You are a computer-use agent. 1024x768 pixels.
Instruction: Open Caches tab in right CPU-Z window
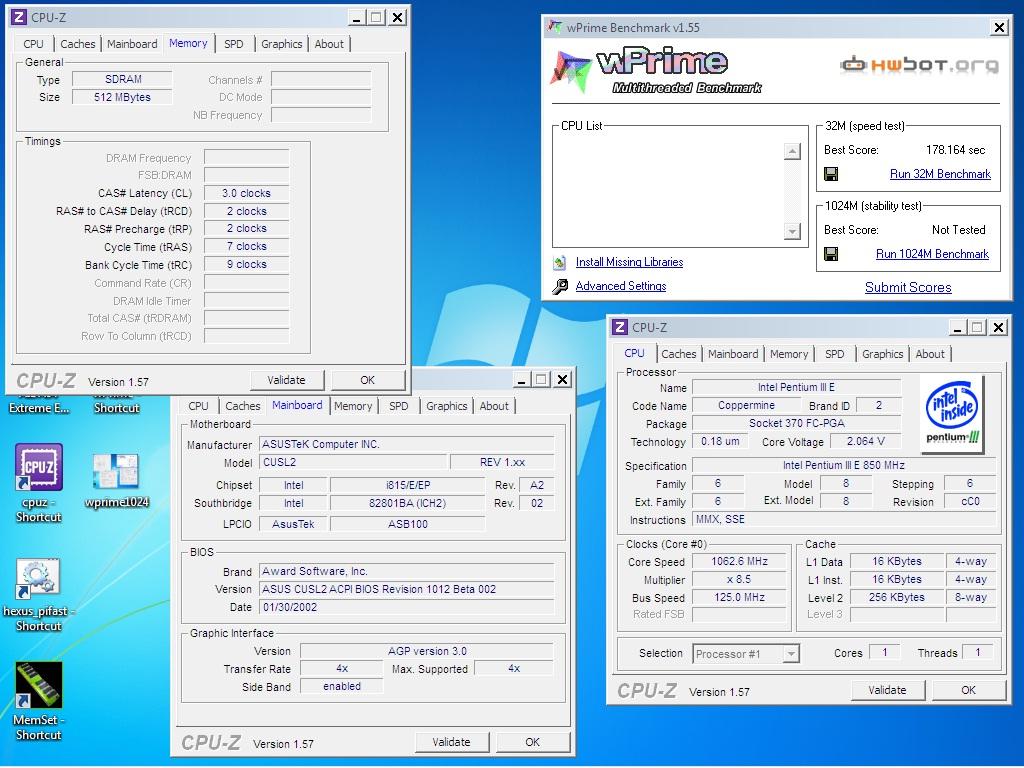(679, 354)
